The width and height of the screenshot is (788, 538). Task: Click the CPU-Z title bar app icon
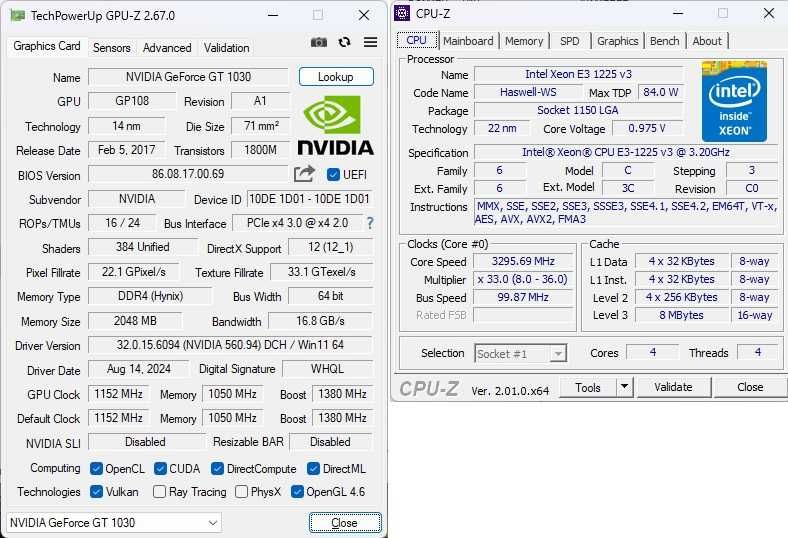click(x=402, y=14)
